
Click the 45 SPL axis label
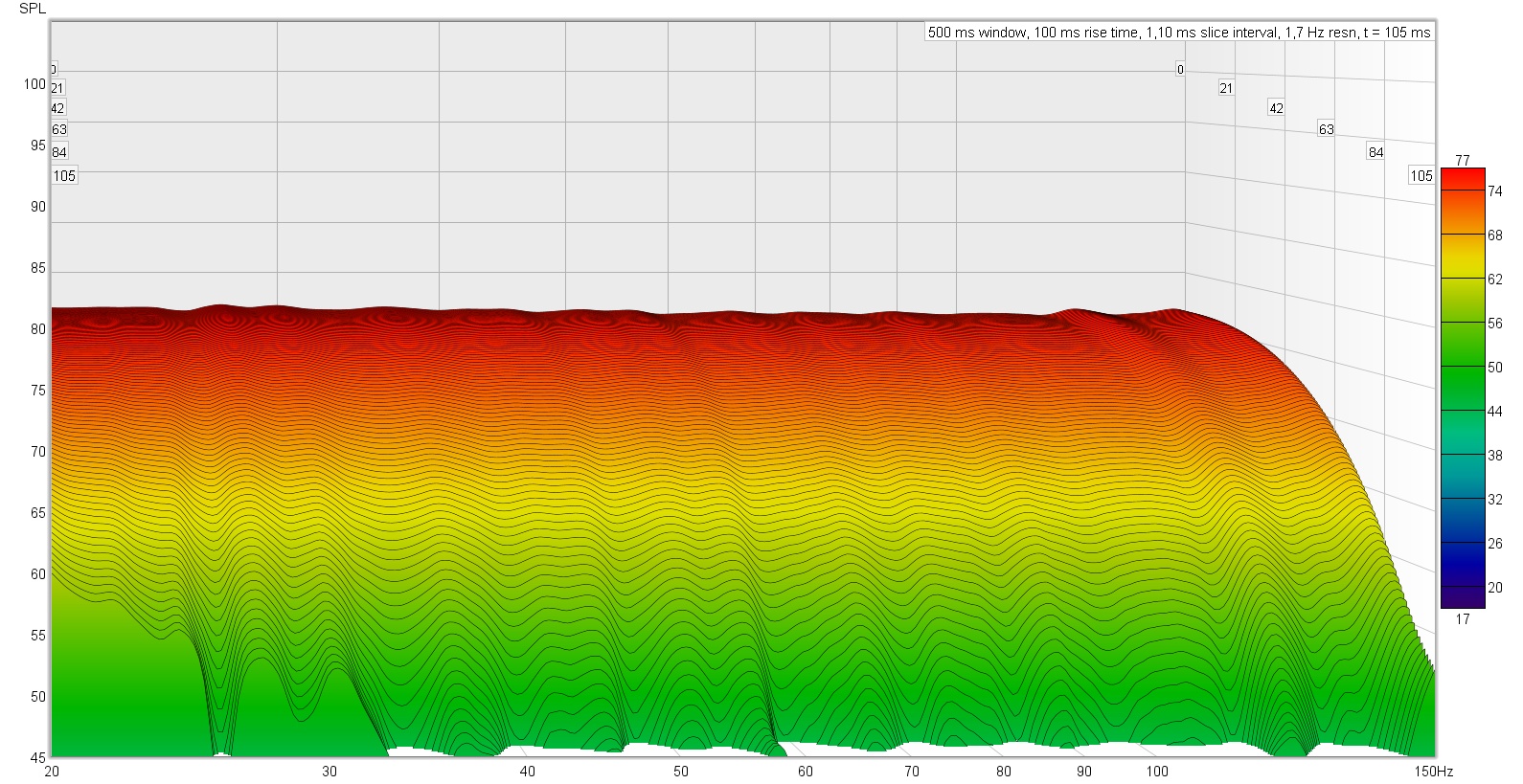point(38,758)
